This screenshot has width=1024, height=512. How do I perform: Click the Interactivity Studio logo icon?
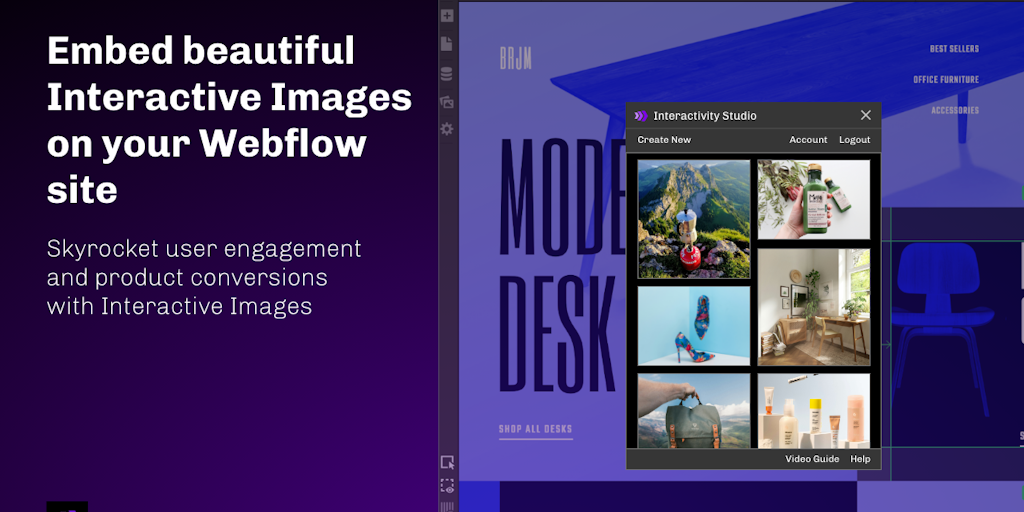[x=641, y=116]
